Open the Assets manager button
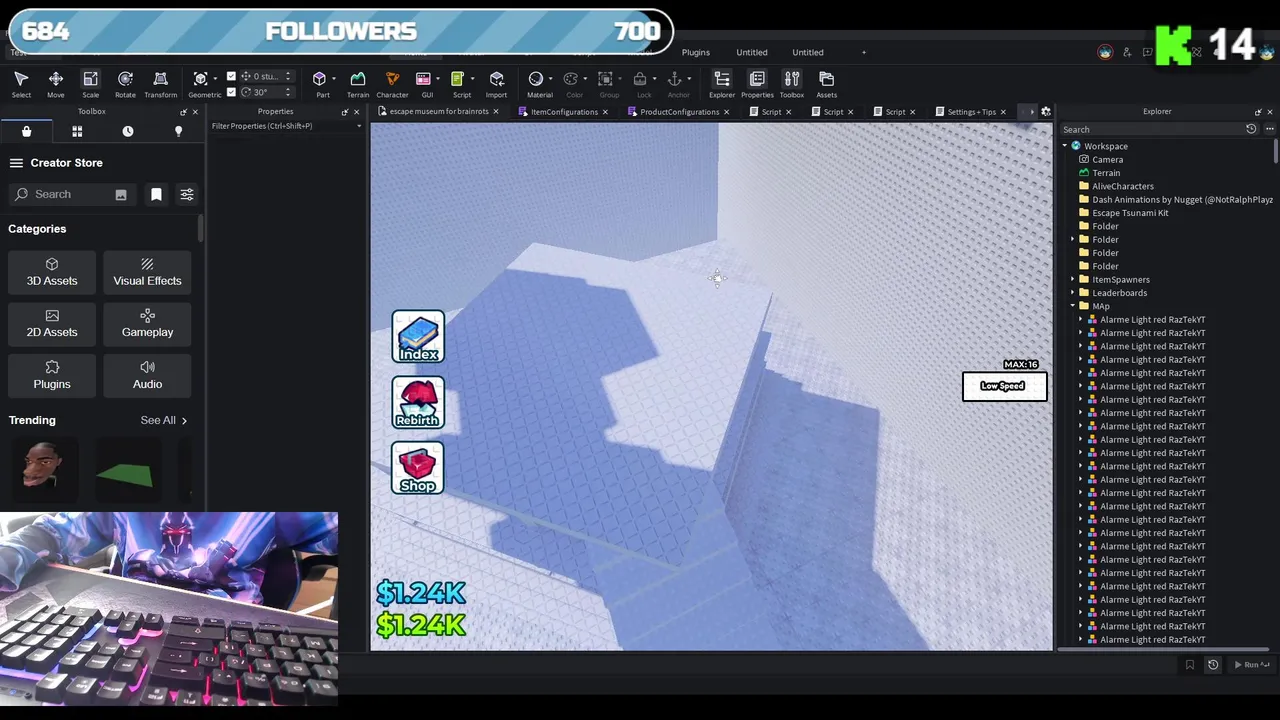 (x=826, y=84)
